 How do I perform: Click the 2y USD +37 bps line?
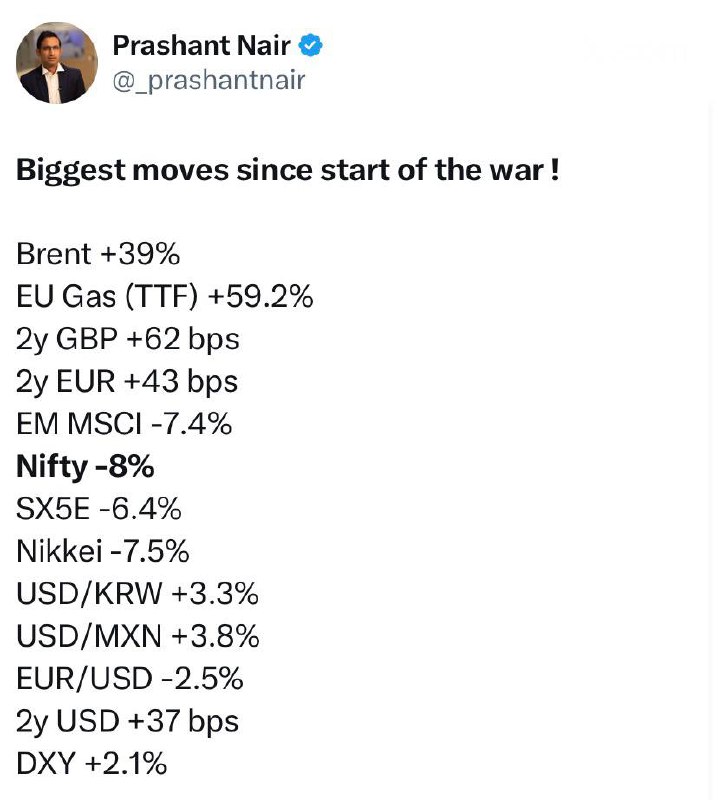pyautogui.click(x=128, y=722)
